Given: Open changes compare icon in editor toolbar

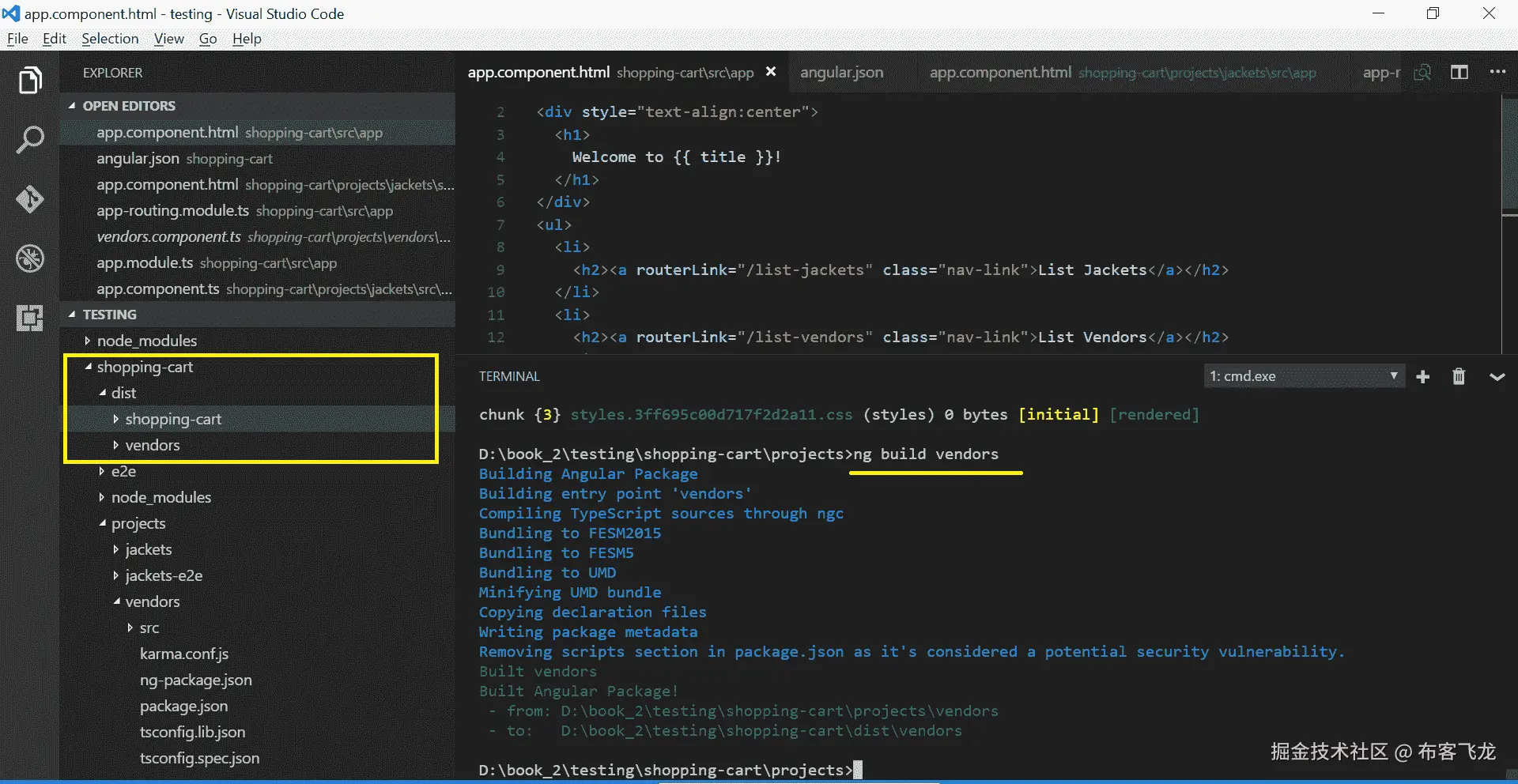Looking at the screenshot, I should point(1422,72).
